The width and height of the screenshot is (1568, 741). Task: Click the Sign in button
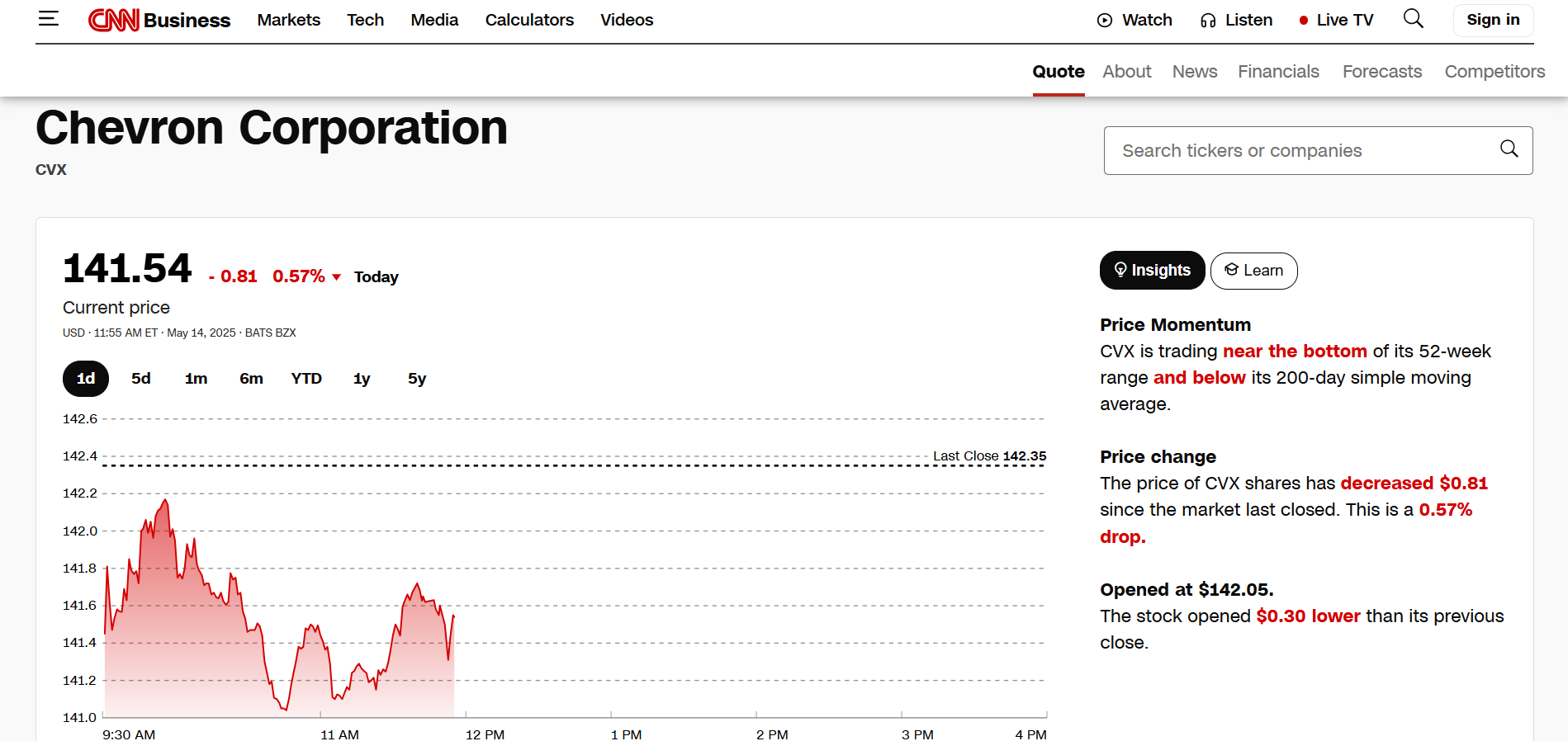pyautogui.click(x=1493, y=20)
